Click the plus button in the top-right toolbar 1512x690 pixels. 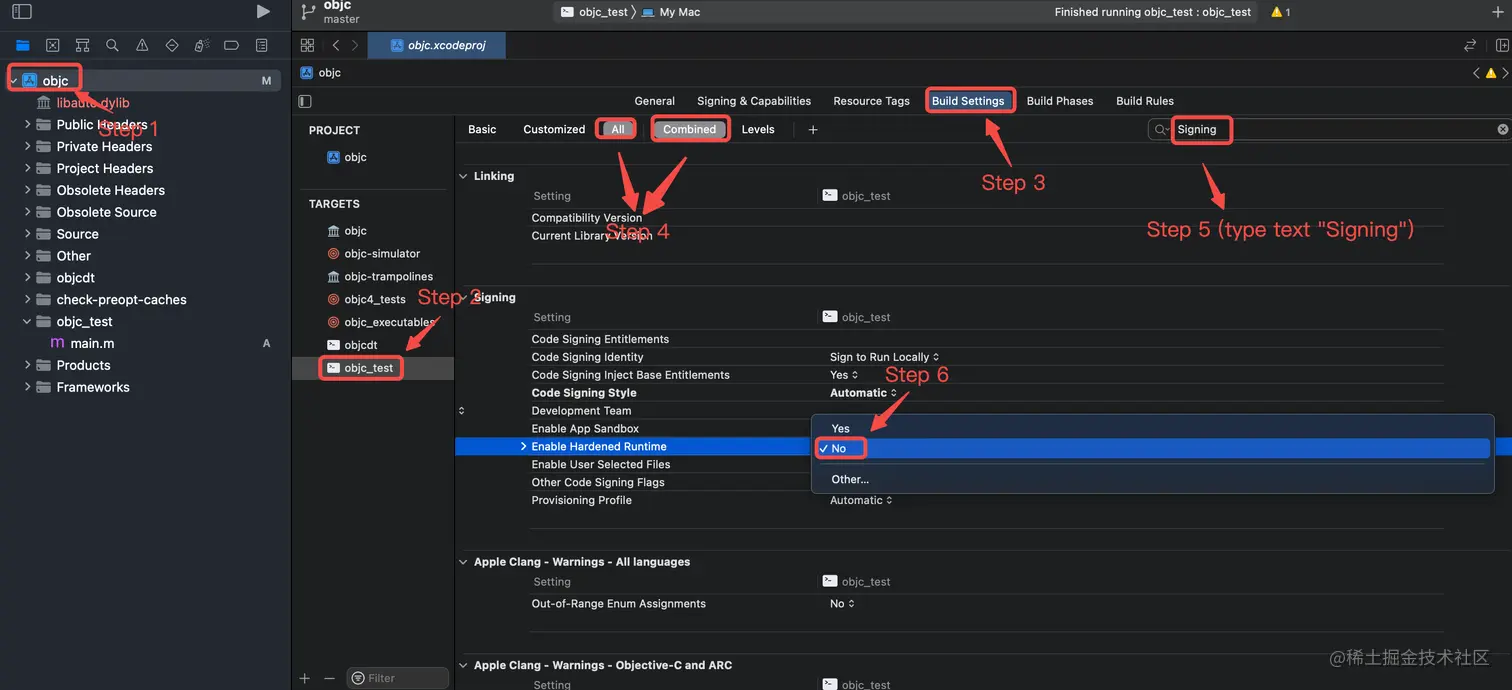click(1497, 12)
